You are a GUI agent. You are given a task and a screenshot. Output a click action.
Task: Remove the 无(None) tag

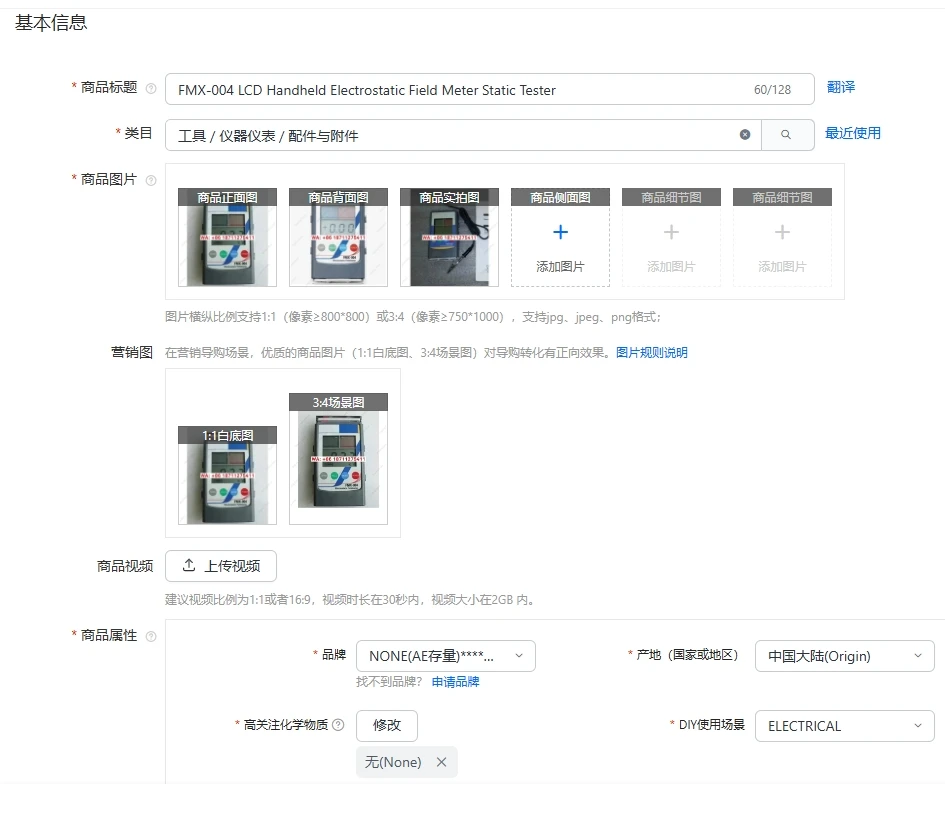[442, 762]
